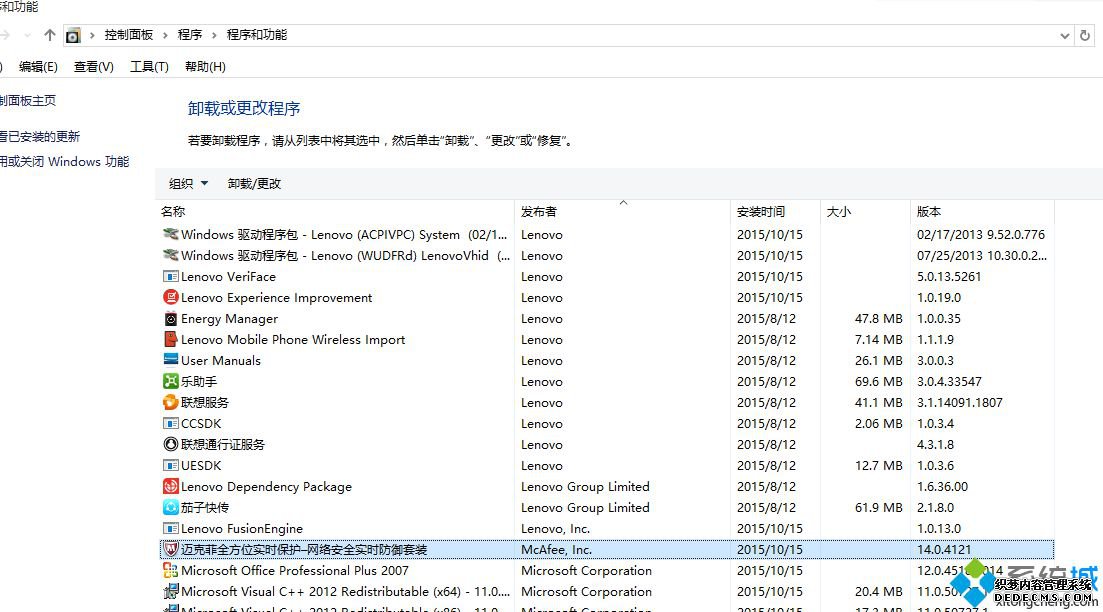This screenshot has height=612, width=1103.
Task: Open the Control Panel home link in the sidebar
Action: pos(27,101)
